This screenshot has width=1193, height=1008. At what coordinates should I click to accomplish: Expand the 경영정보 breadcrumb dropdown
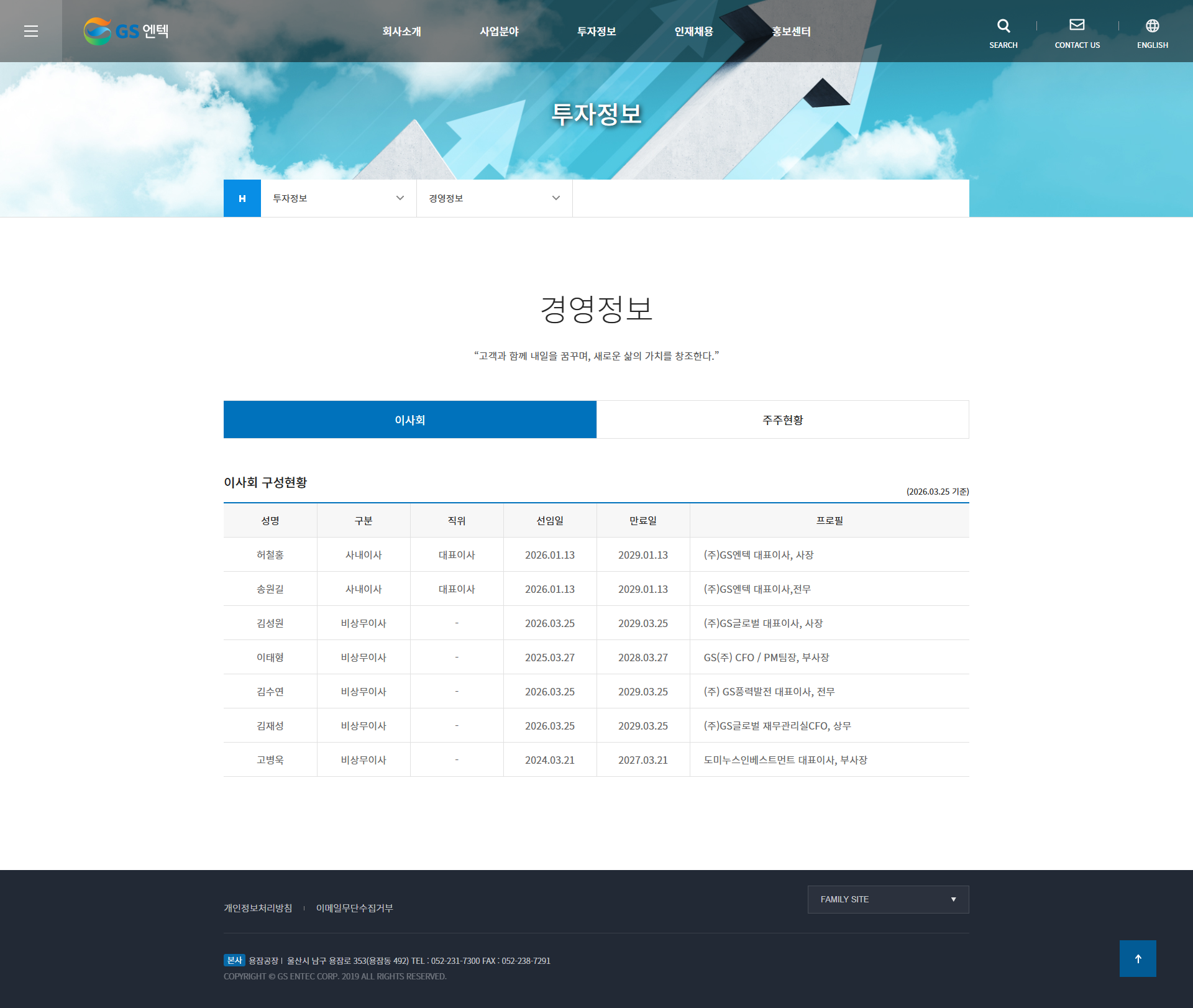494,198
